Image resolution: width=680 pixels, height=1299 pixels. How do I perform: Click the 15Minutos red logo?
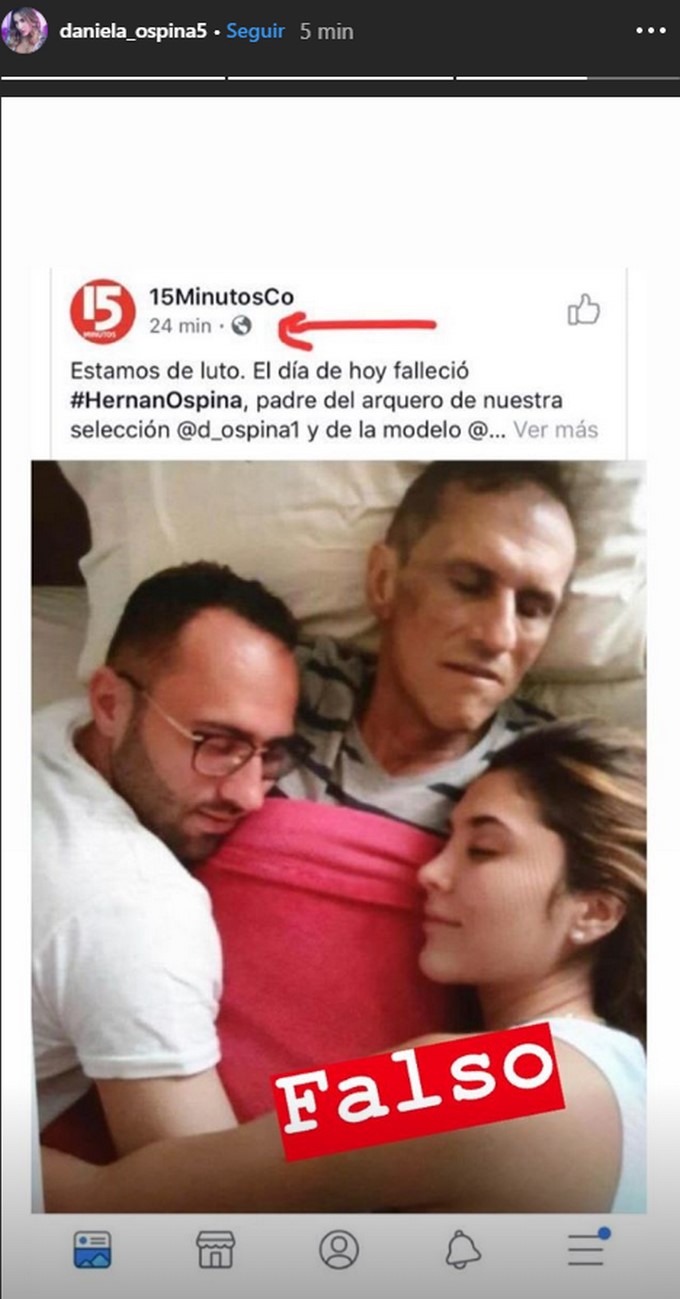click(x=102, y=311)
